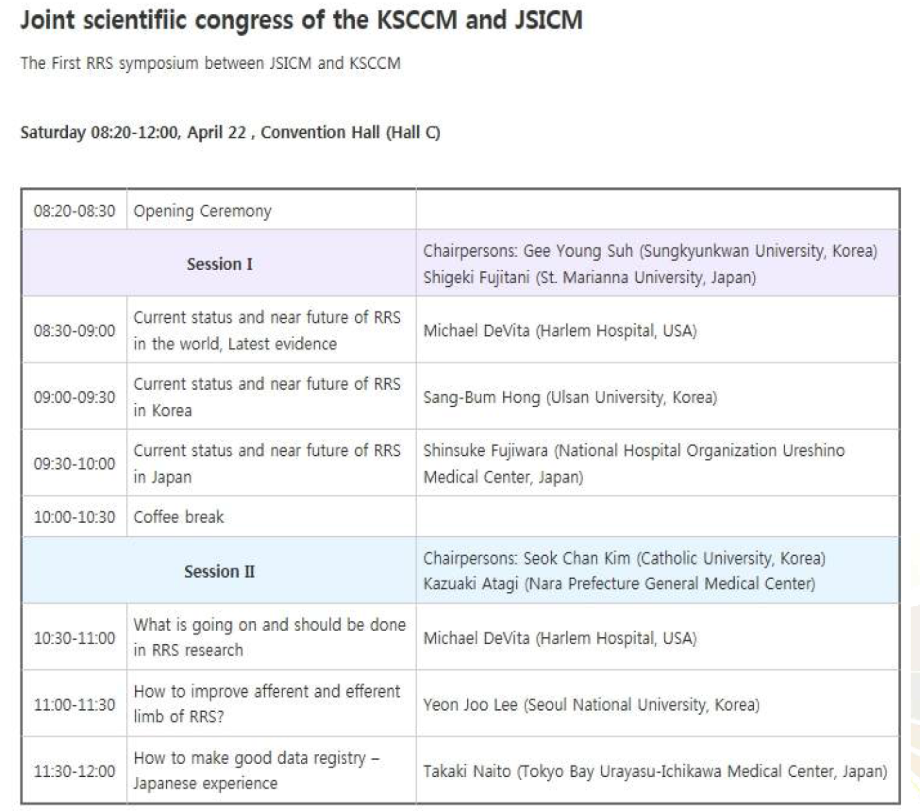Image resolution: width=920 pixels, height=811 pixels.
Task: Click the Saturday April 22 Convention Hall line
Action: coord(230,133)
